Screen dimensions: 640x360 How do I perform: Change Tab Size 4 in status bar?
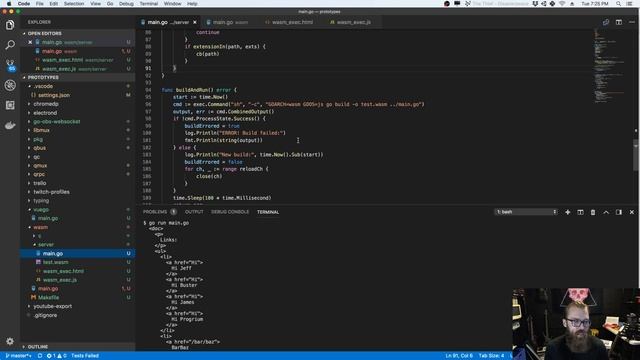point(491,356)
